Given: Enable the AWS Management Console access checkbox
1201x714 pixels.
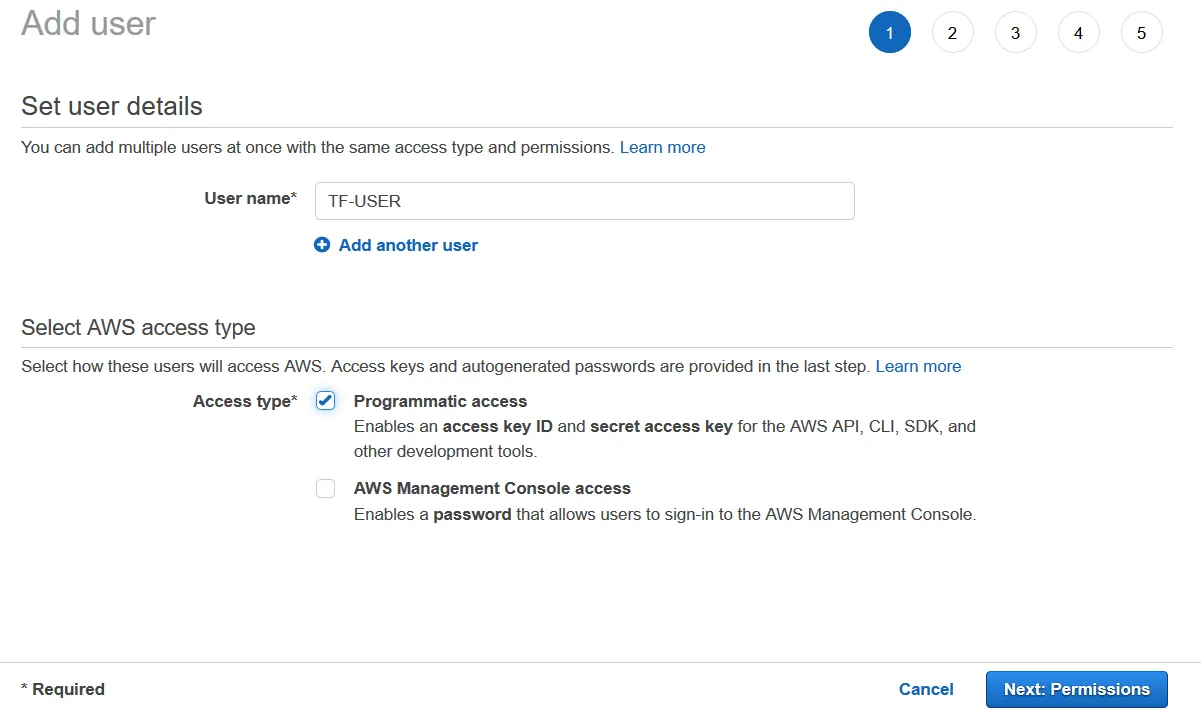Looking at the screenshot, I should click(325, 489).
